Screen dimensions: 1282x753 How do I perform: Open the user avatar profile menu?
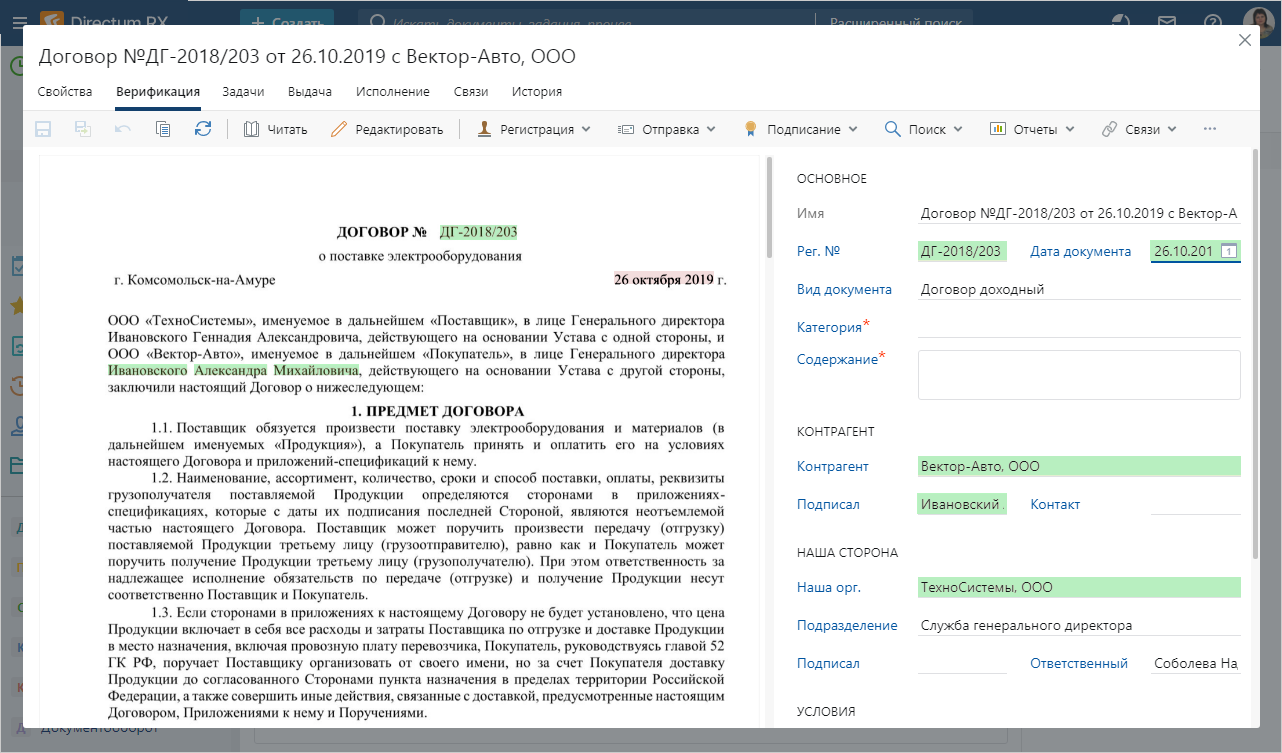point(1257,22)
